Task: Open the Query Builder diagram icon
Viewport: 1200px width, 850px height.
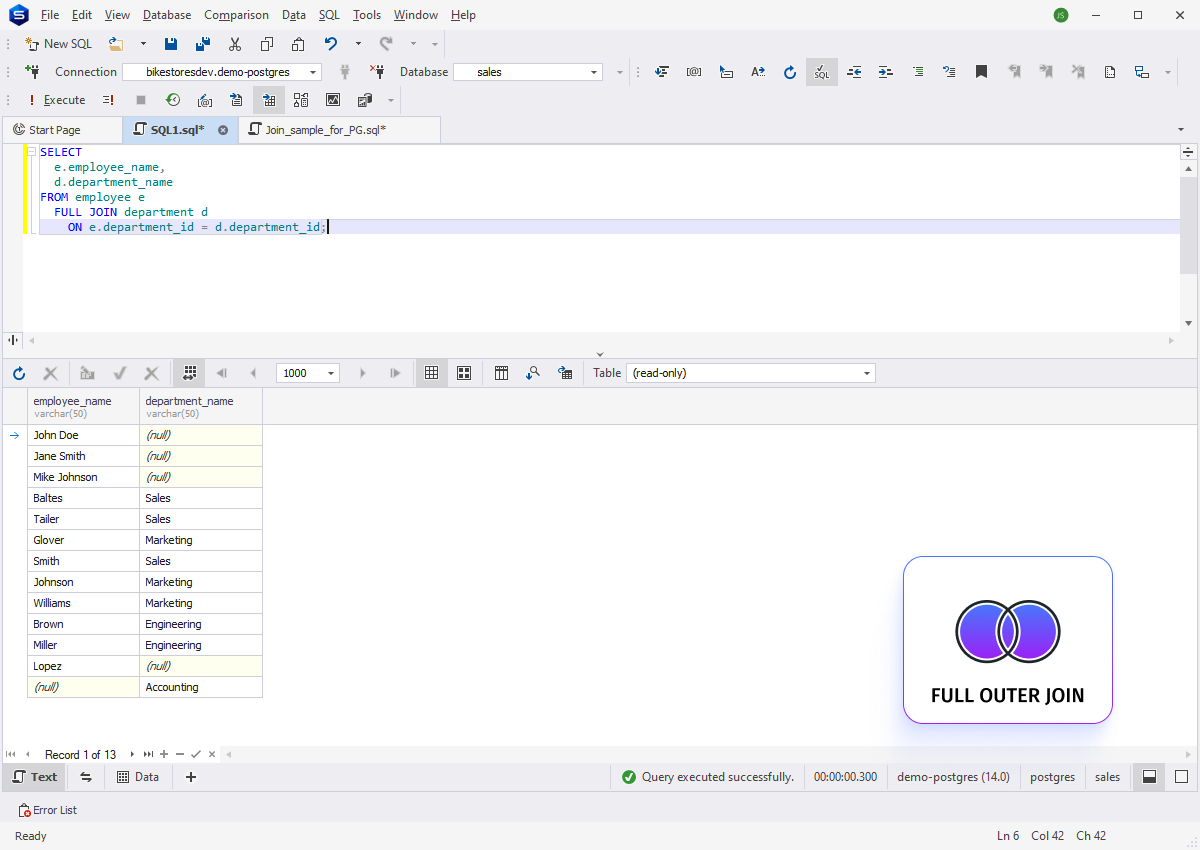Action: pos(301,100)
